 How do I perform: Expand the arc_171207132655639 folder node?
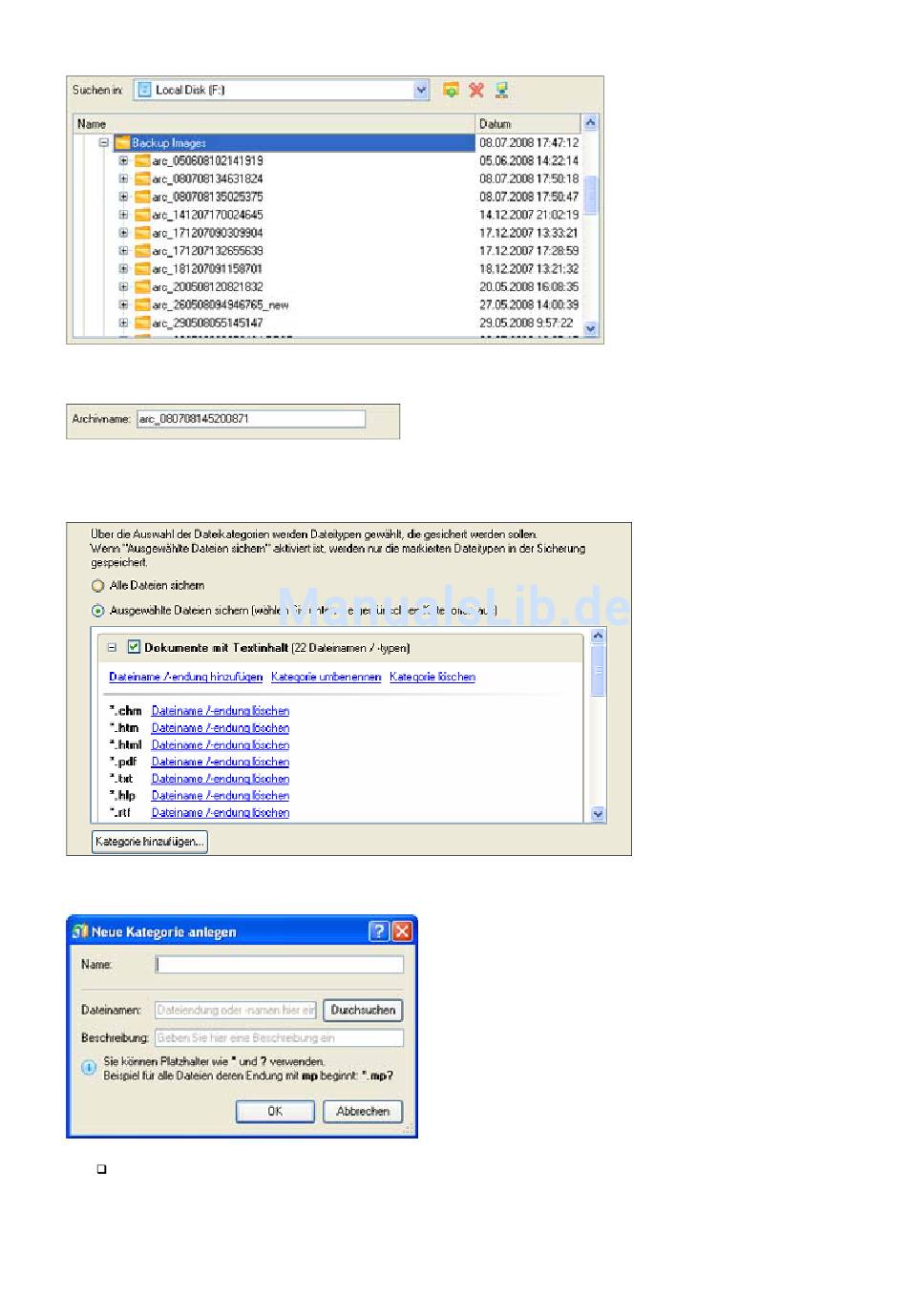(123, 251)
